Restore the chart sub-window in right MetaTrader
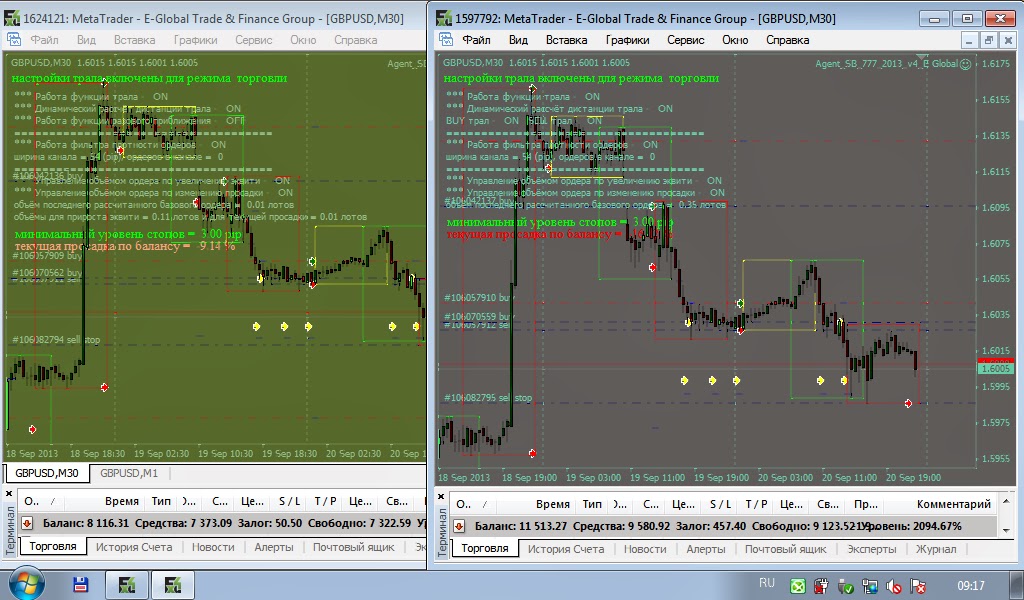Screen dimensions: 1024x600 [x=989, y=40]
